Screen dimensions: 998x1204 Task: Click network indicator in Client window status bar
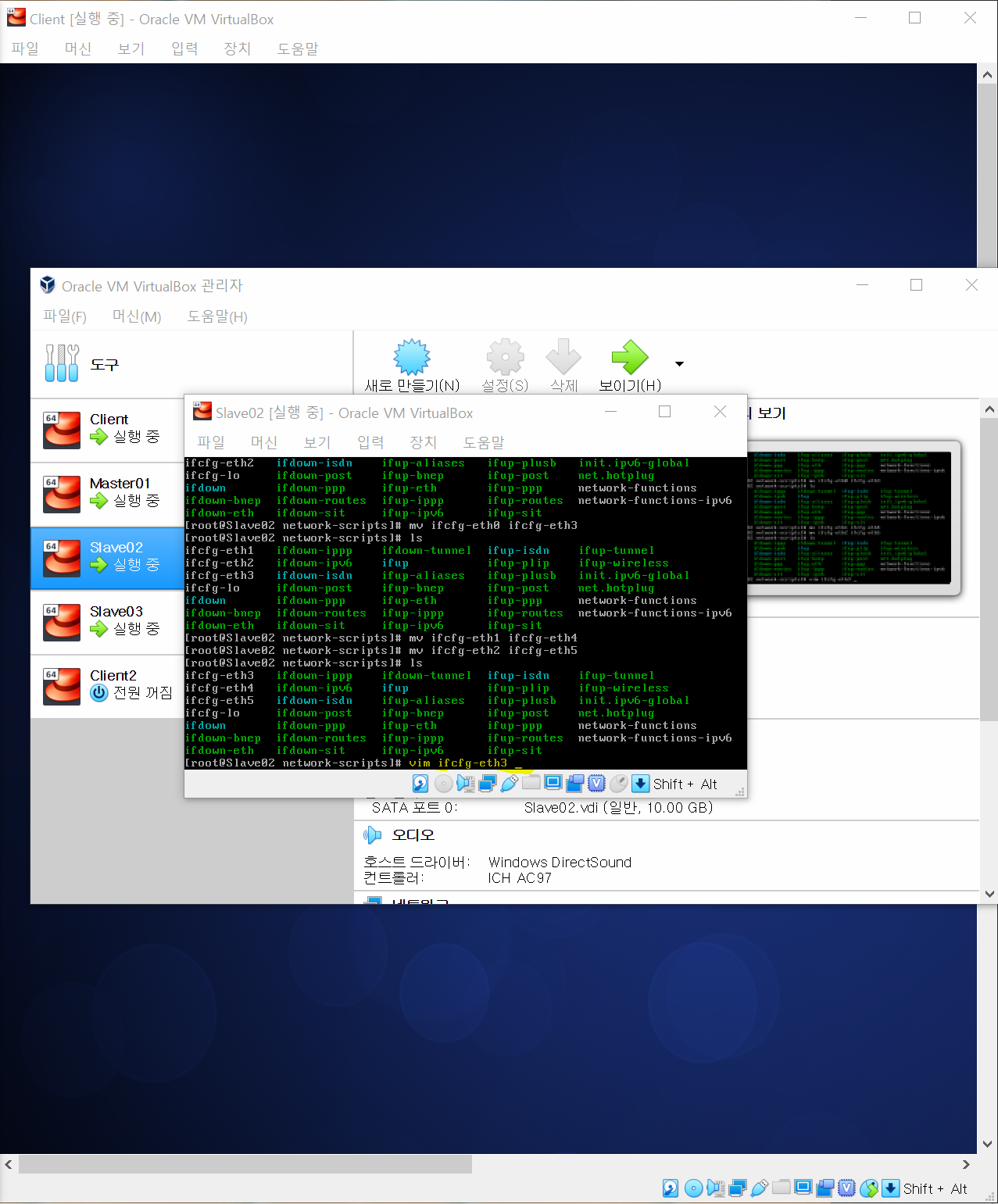[x=738, y=1188]
